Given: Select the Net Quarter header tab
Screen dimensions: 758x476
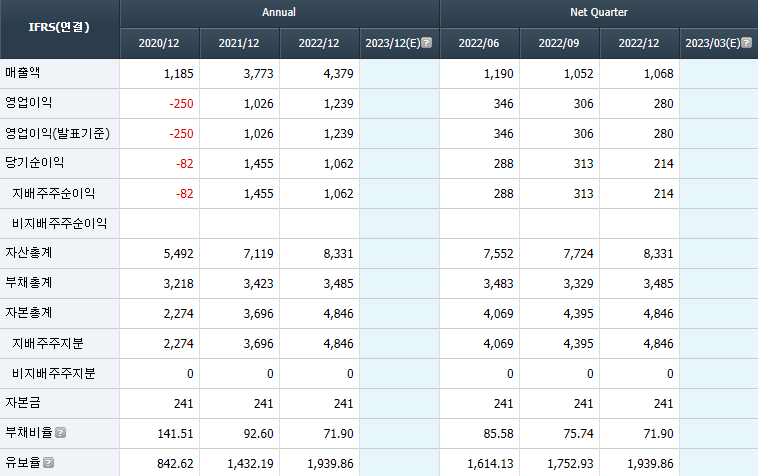Looking at the screenshot, I should (x=599, y=13).
